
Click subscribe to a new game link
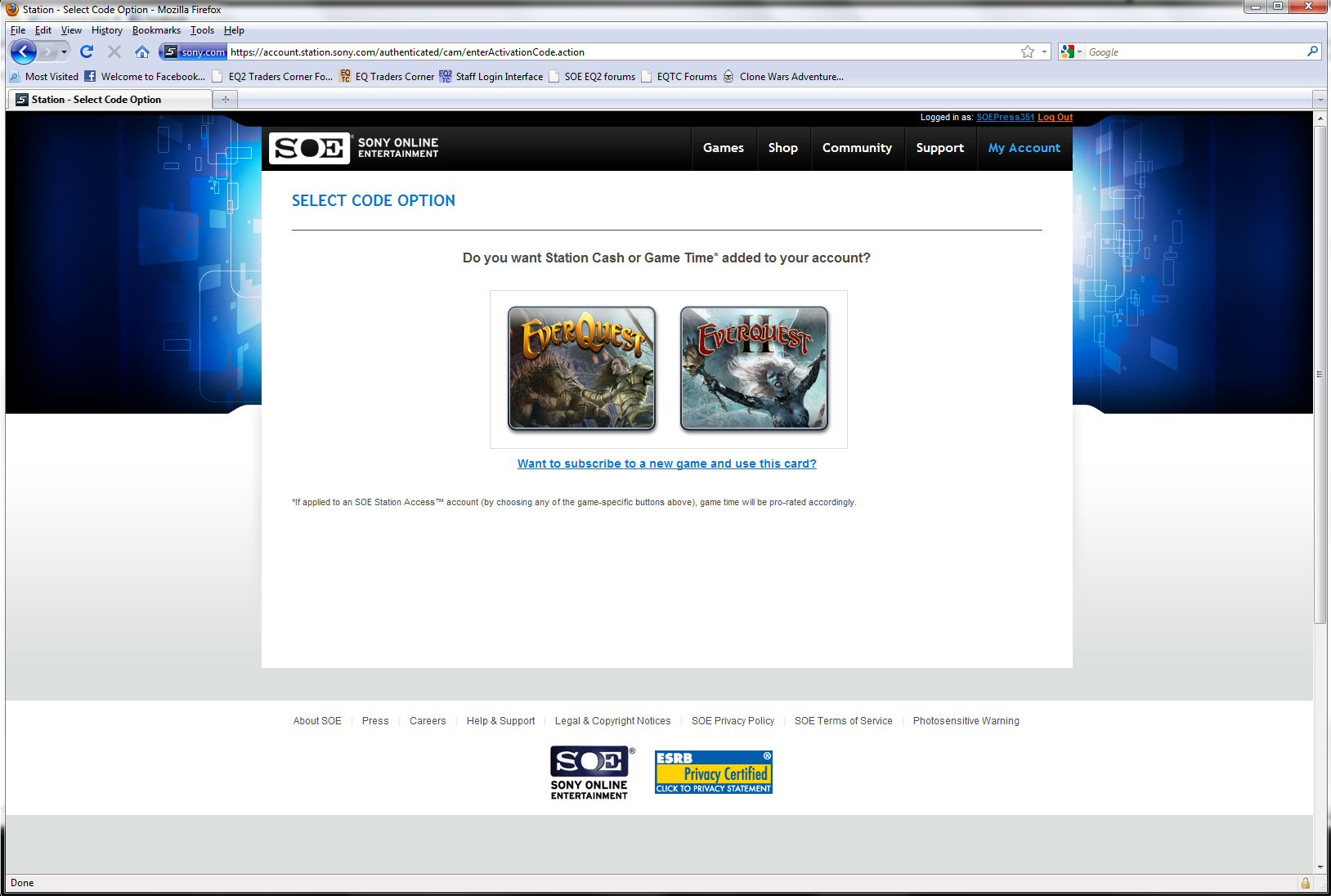point(666,464)
